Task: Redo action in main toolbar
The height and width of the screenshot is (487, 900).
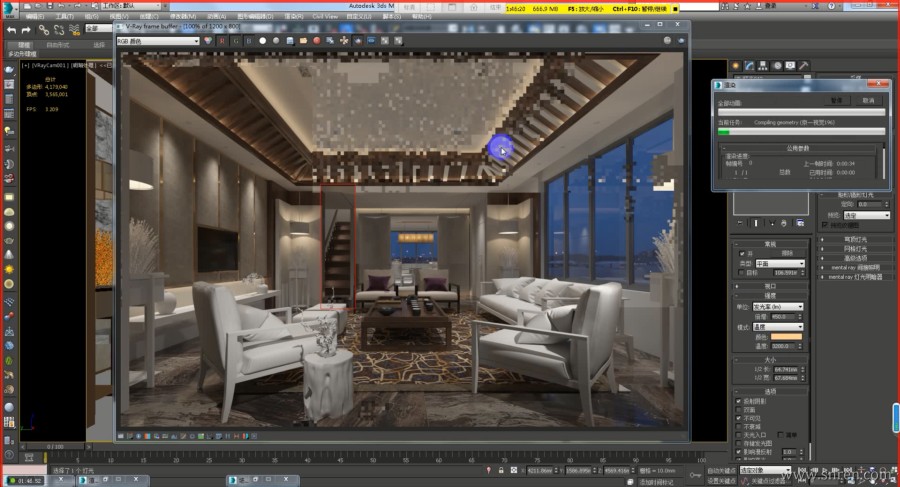Action: point(26,29)
